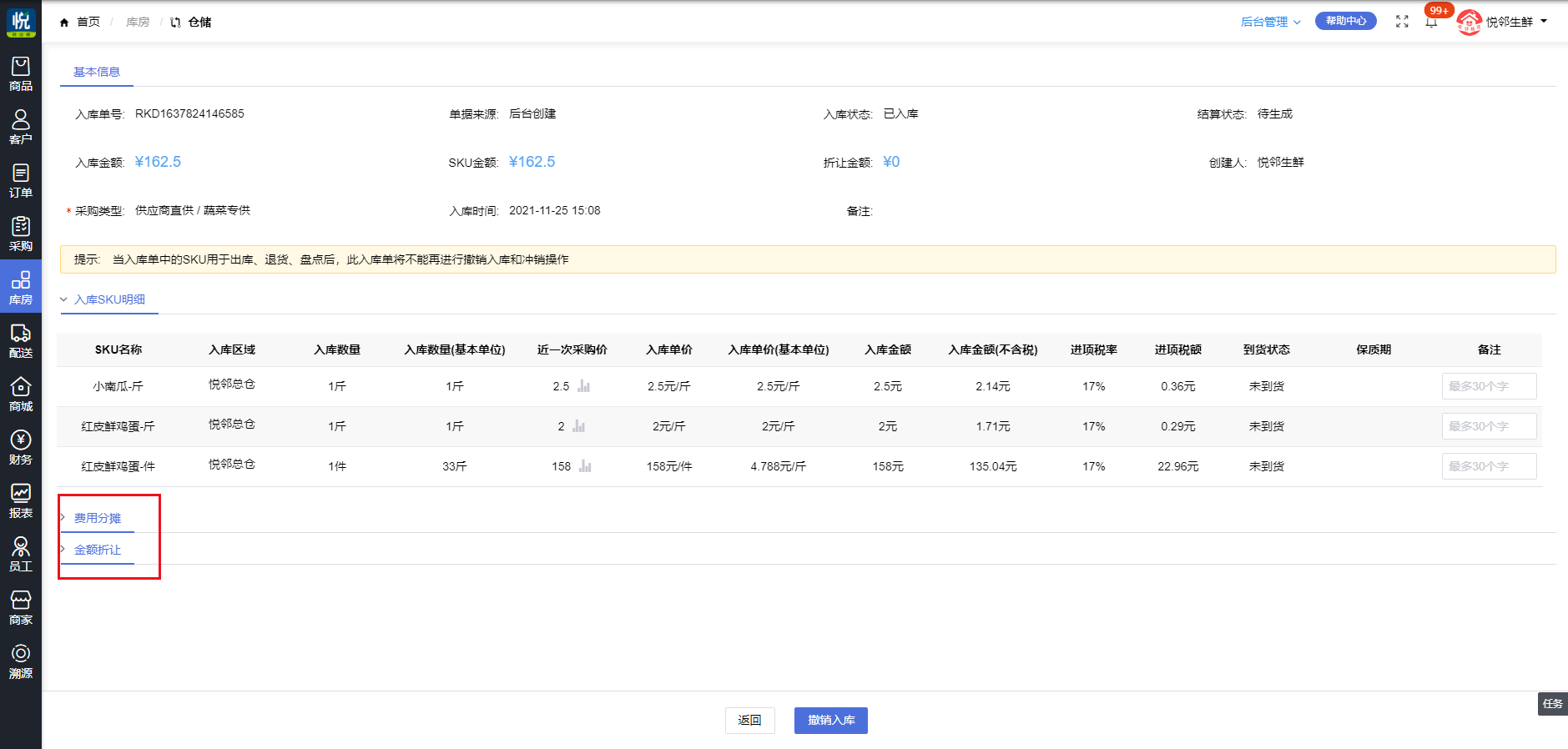Click the 保质期 column header

(x=1374, y=349)
